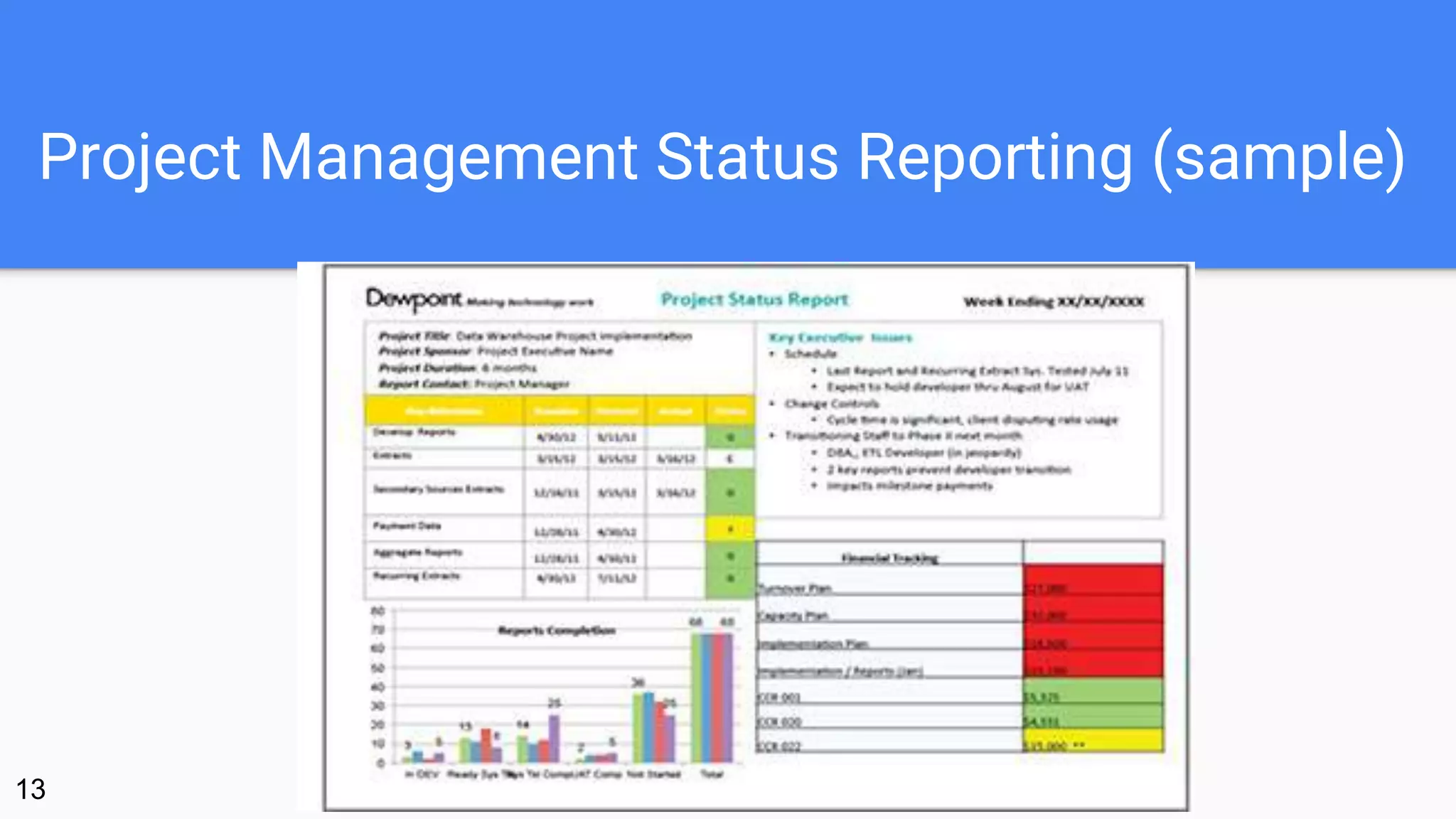Click the Project Title line
Viewport: 1456px width, 819px height.
point(535,336)
